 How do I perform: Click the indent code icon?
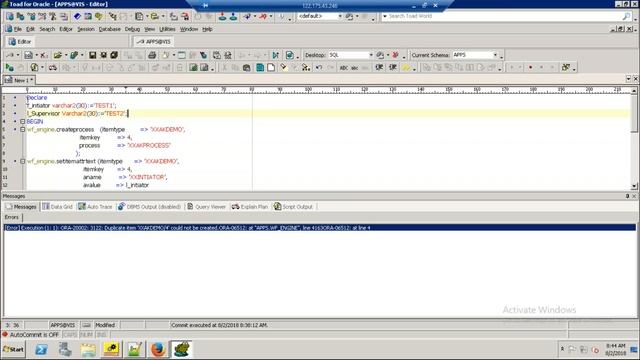coord(379,67)
